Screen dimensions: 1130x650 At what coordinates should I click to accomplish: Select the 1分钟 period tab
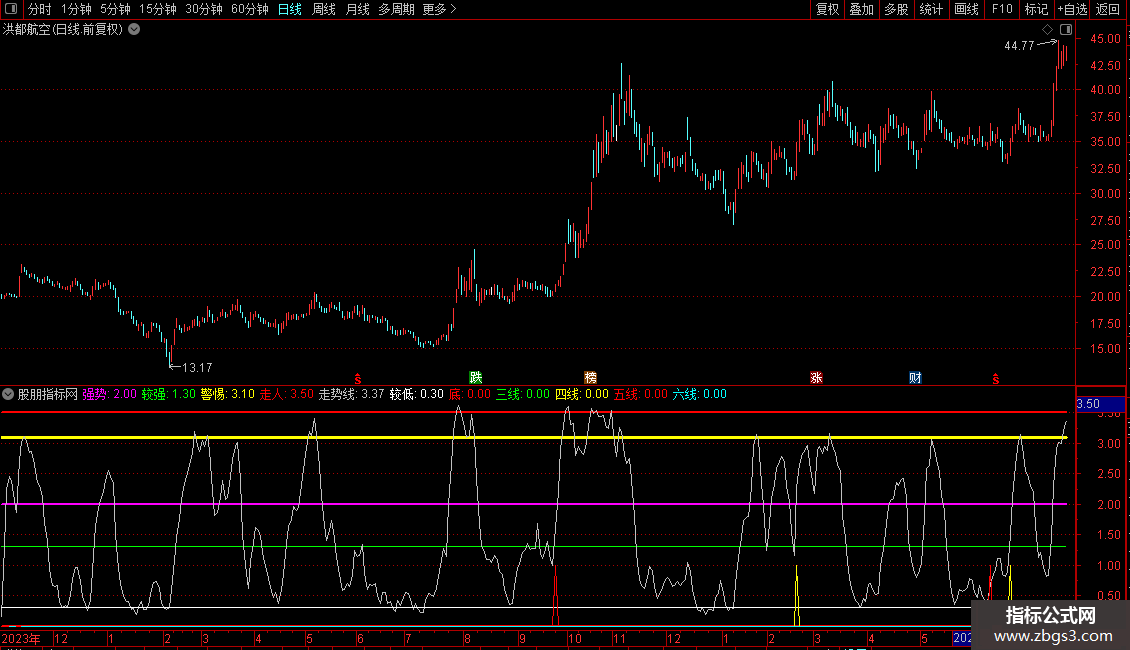tap(76, 9)
